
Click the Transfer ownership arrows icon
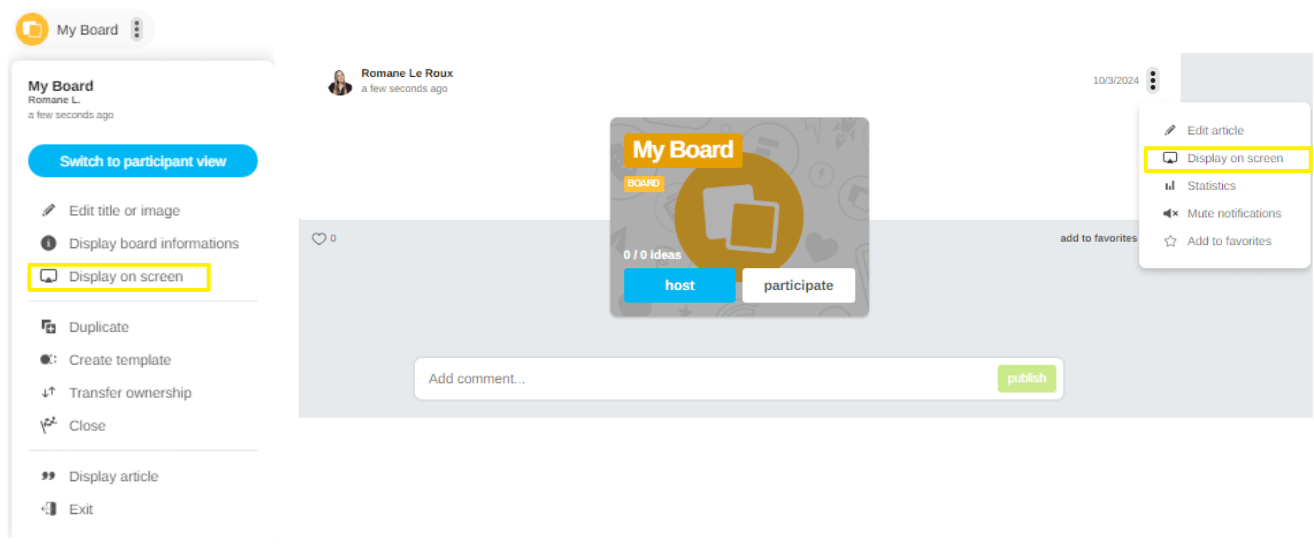pyautogui.click(x=48, y=393)
